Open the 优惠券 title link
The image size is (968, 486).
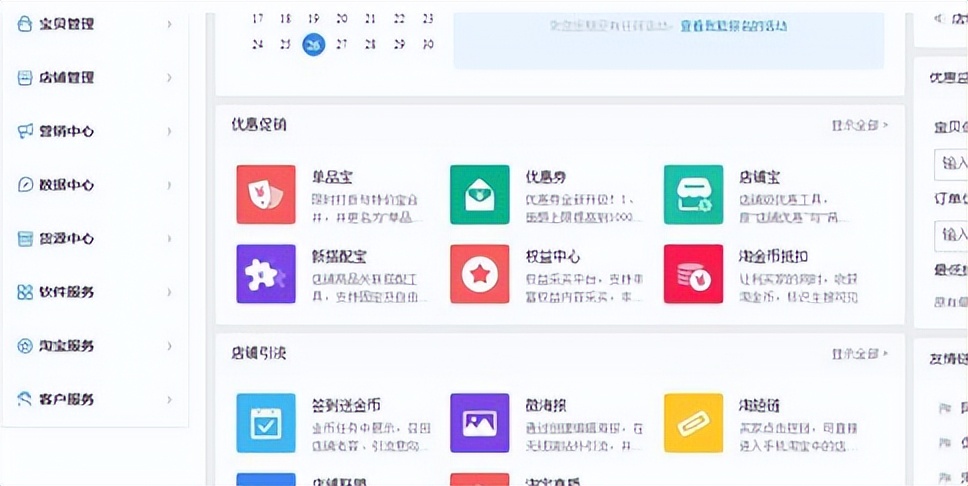pos(546,177)
